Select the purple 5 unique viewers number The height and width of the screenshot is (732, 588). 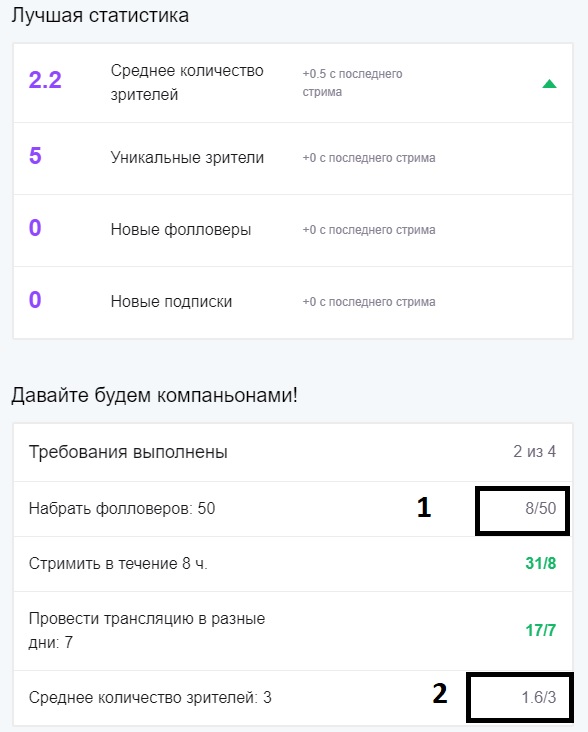(x=35, y=155)
